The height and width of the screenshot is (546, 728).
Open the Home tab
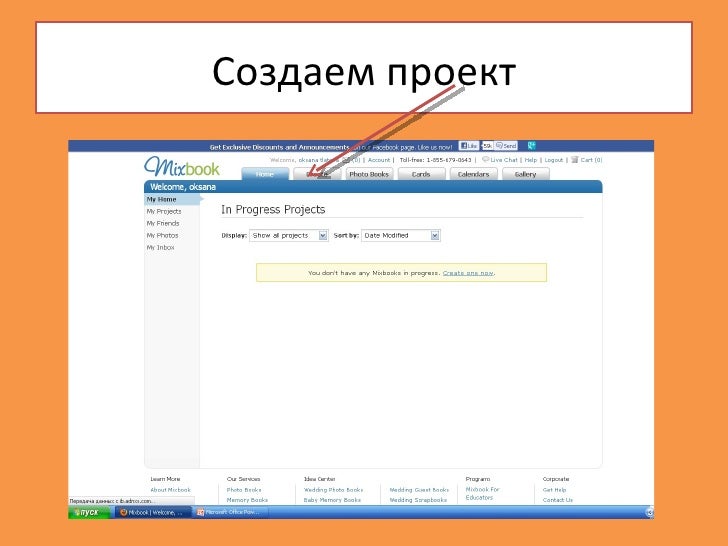[x=265, y=174]
